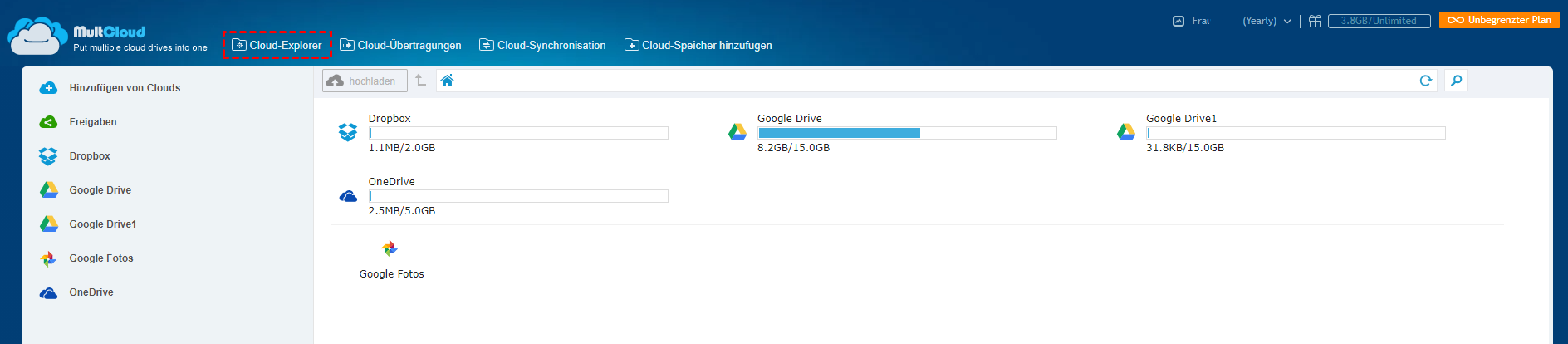Image resolution: width=1568 pixels, height=344 pixels.
Task: Select Hinzufügen von Clouds in sidebar
Action: [x=125, y=88]
